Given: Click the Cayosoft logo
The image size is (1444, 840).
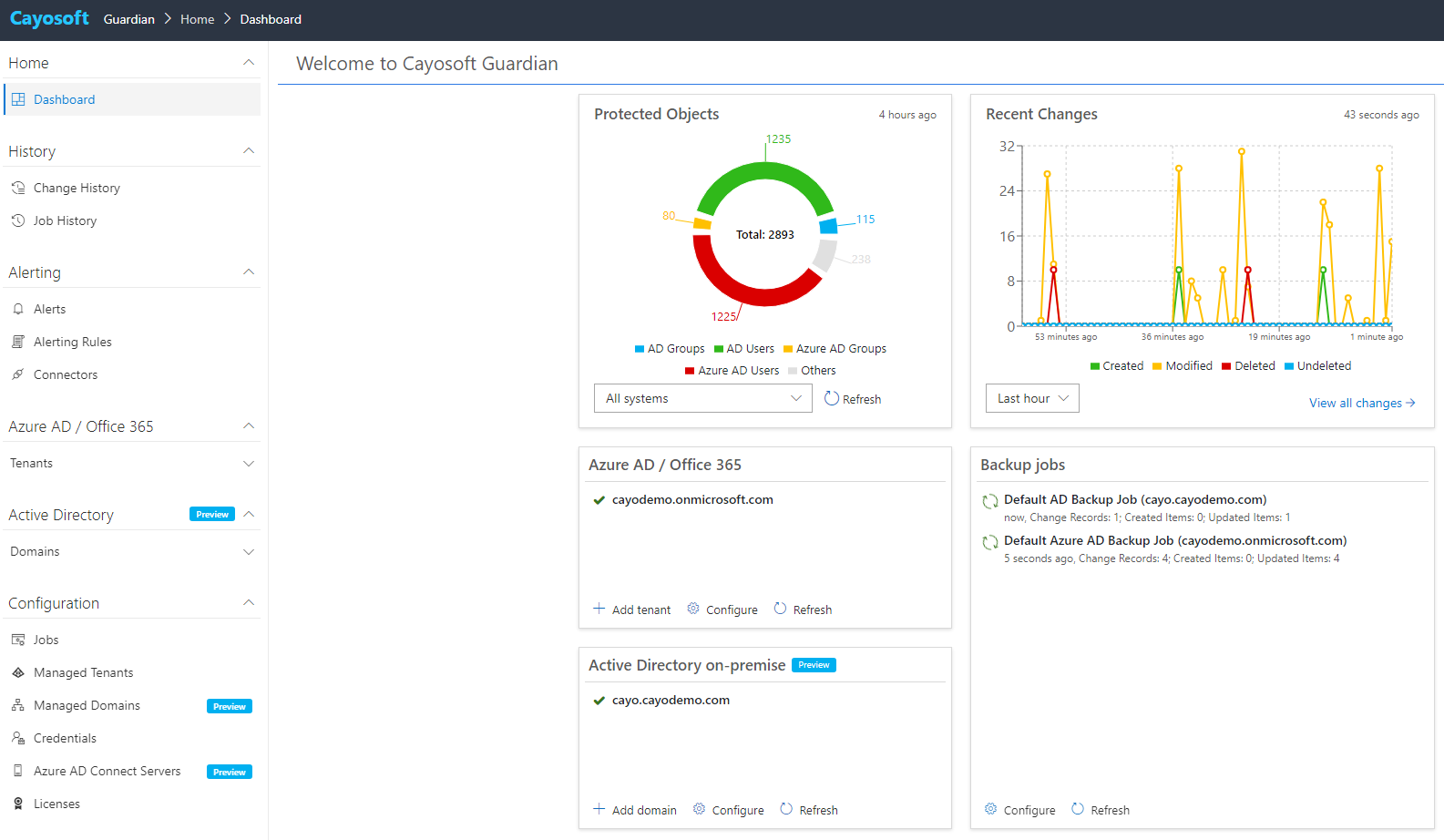Looking at the screenshot, I should pyautogui.click(x=49, y=18).
